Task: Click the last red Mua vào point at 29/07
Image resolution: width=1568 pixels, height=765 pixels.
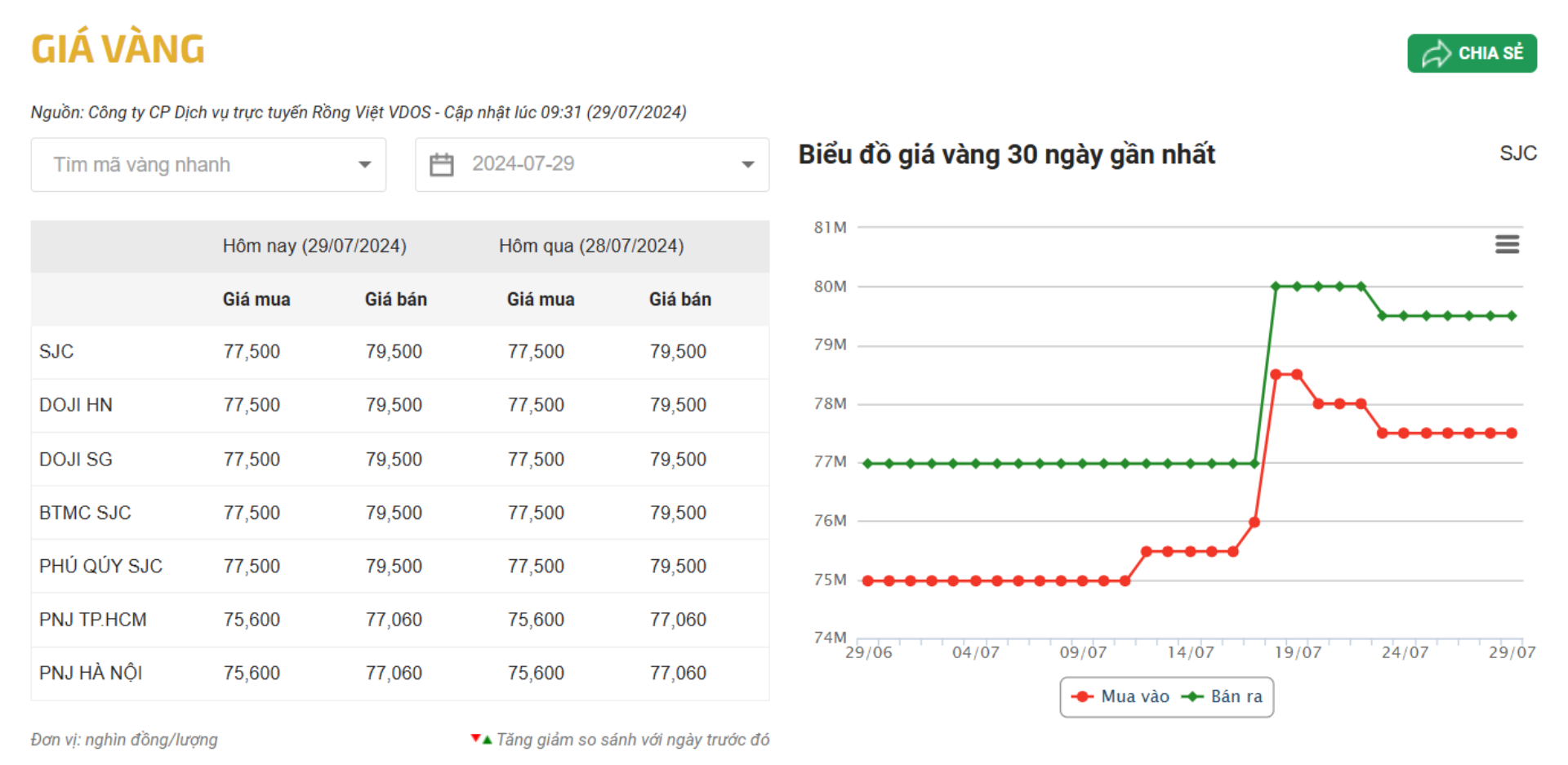Action: click(1512, 434)
